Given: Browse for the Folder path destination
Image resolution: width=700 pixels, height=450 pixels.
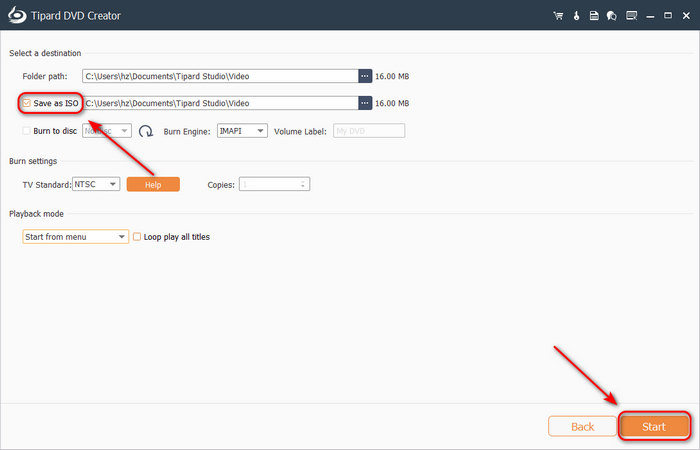Looking at the screenshot, I should 365,76.
